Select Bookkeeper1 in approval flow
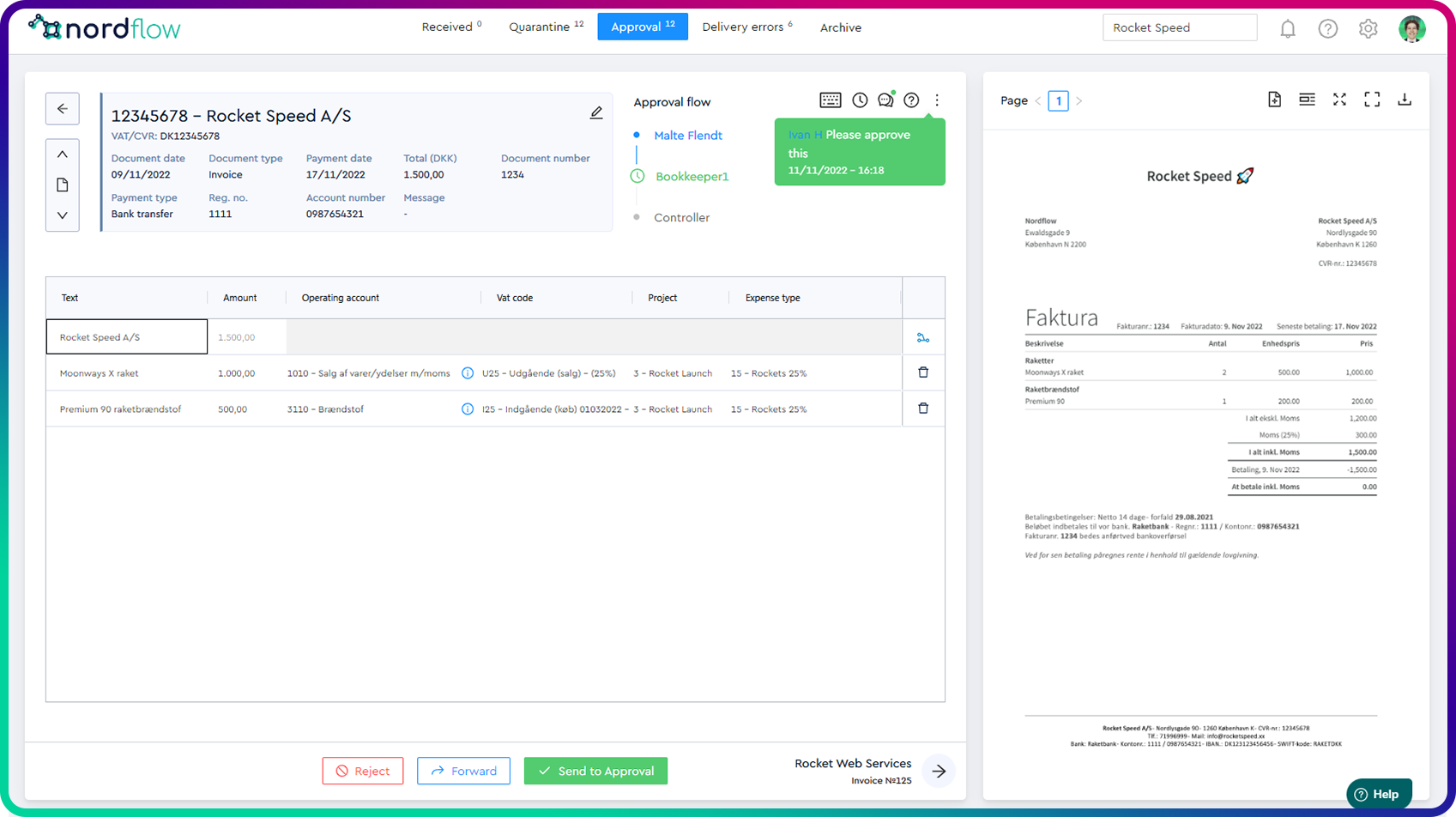The image size is (1456, 817). tap(692, 177)
